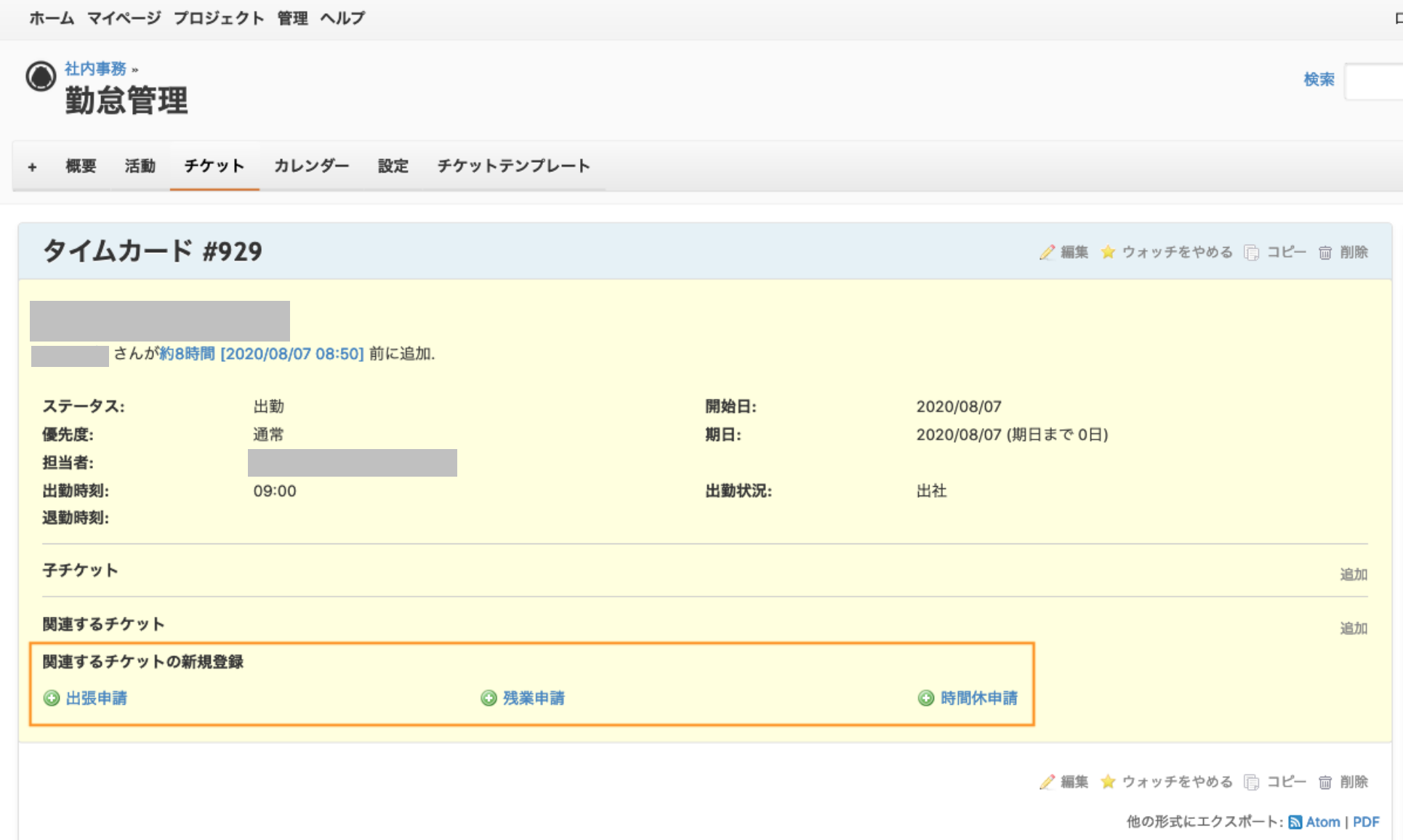
Task: Click the 勤怠管理 project logo icon
Action: point(41,77)
